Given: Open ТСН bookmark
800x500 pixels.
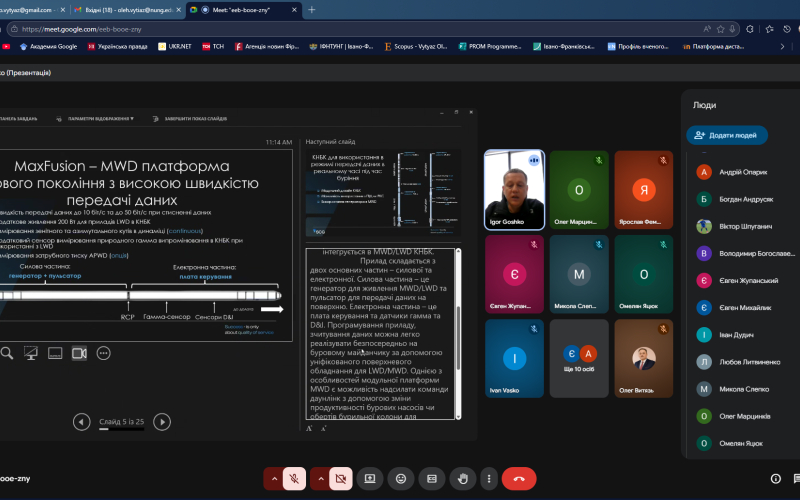Looking at the screenshot, I should coord(213,46).
